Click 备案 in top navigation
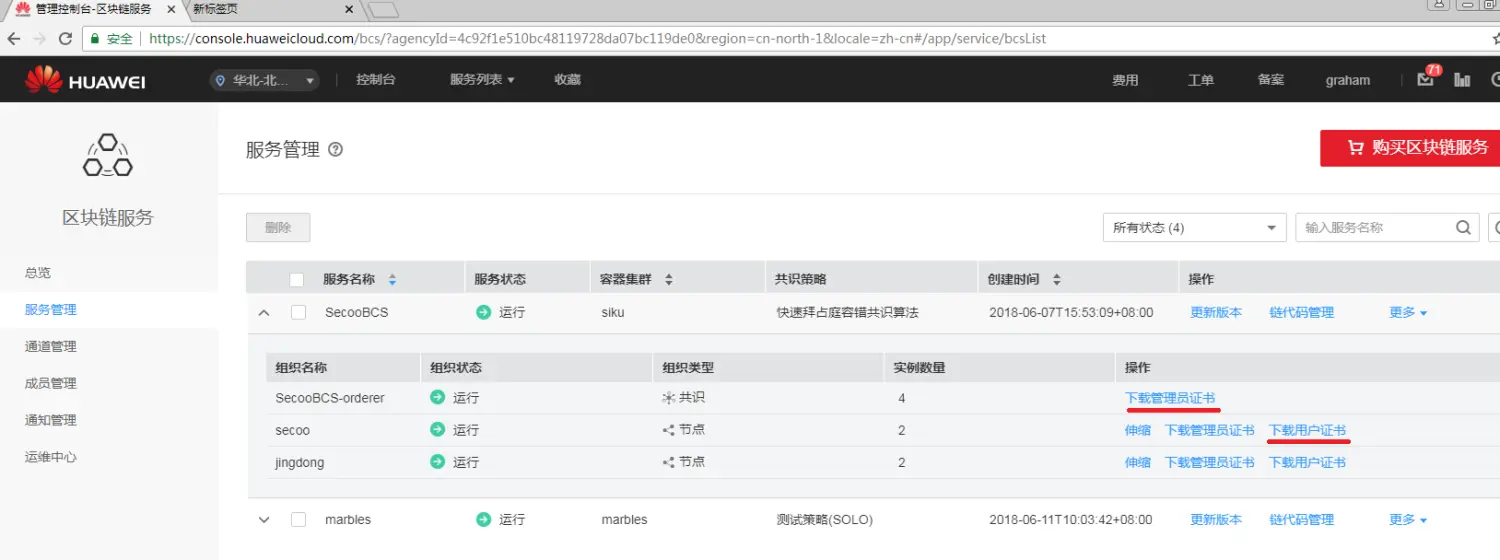 pos(1271,80)
